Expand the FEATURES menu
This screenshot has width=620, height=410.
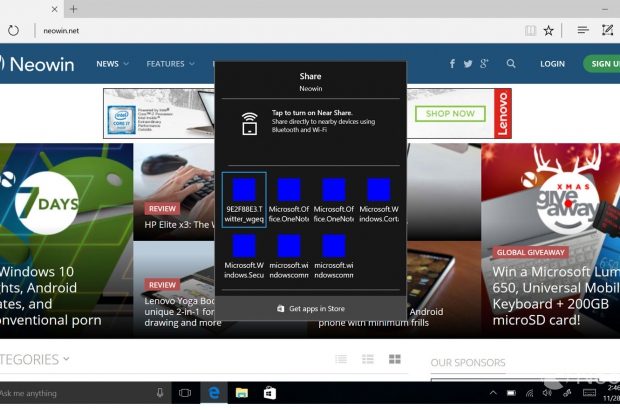[170, 64]
